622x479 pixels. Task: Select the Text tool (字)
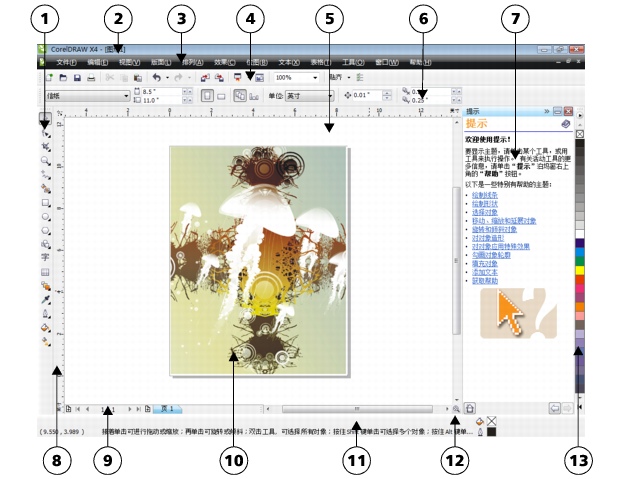(45, 257)
